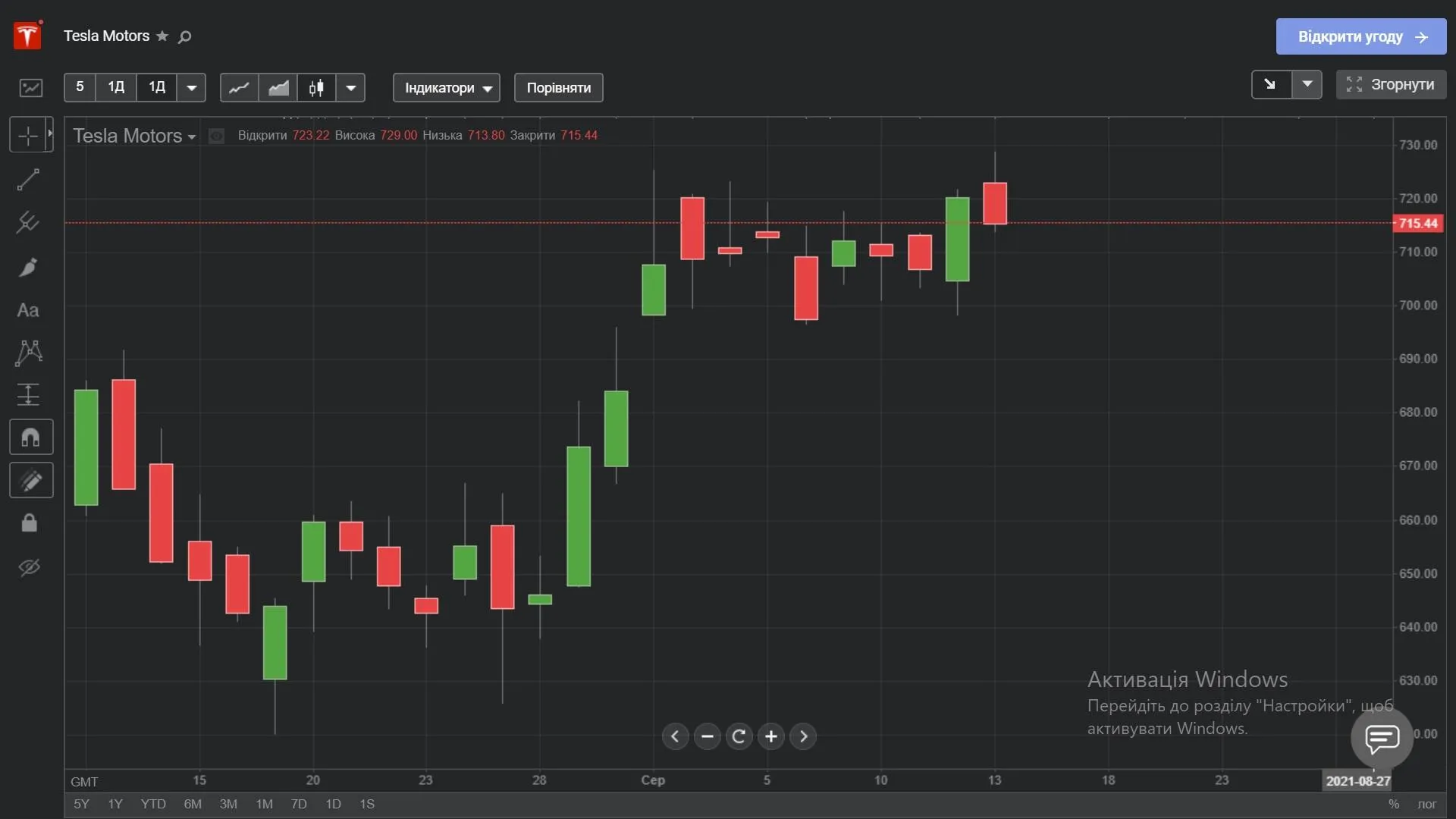The image size is (1456, 819).
Task: Select the measurement/projection tool
Action: (x=28, y=394)
